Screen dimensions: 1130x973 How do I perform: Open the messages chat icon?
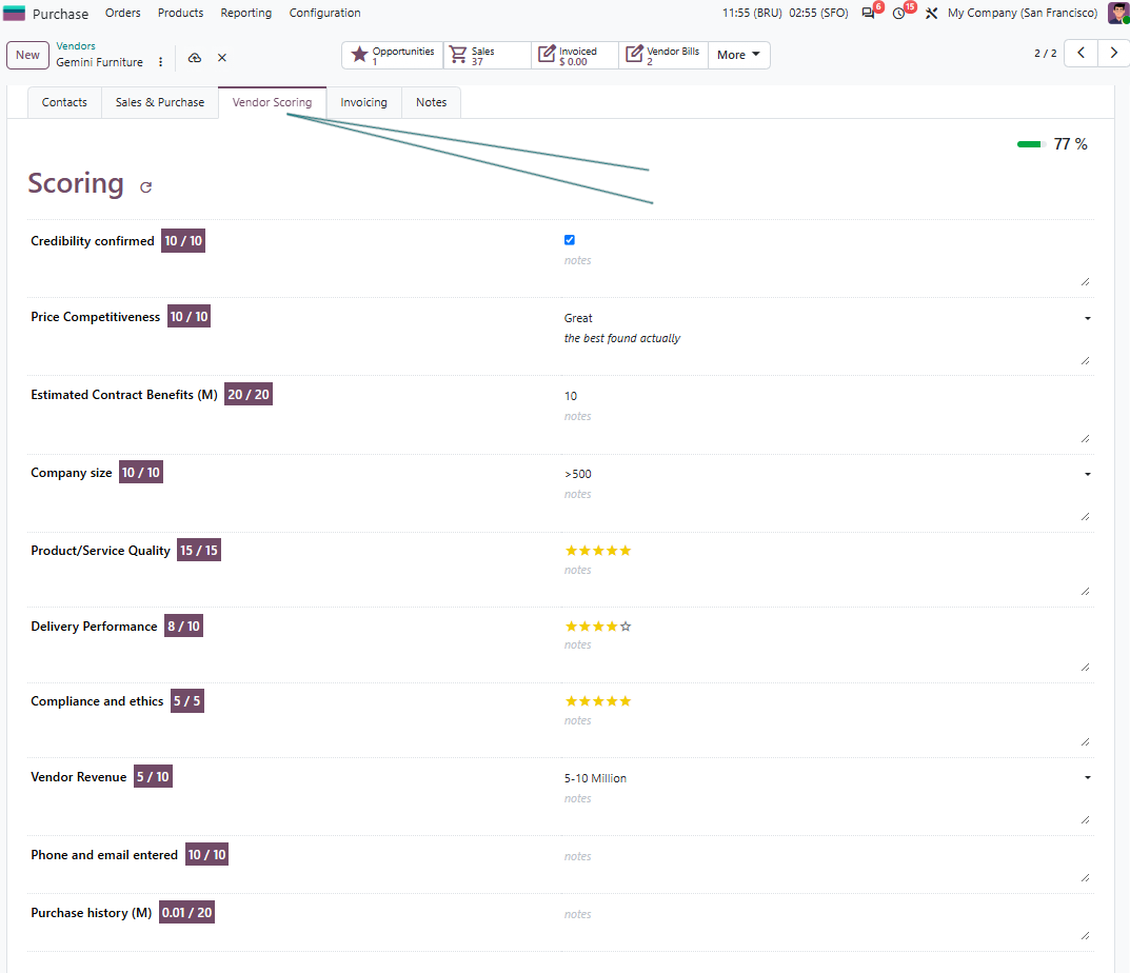click(868, 13)
